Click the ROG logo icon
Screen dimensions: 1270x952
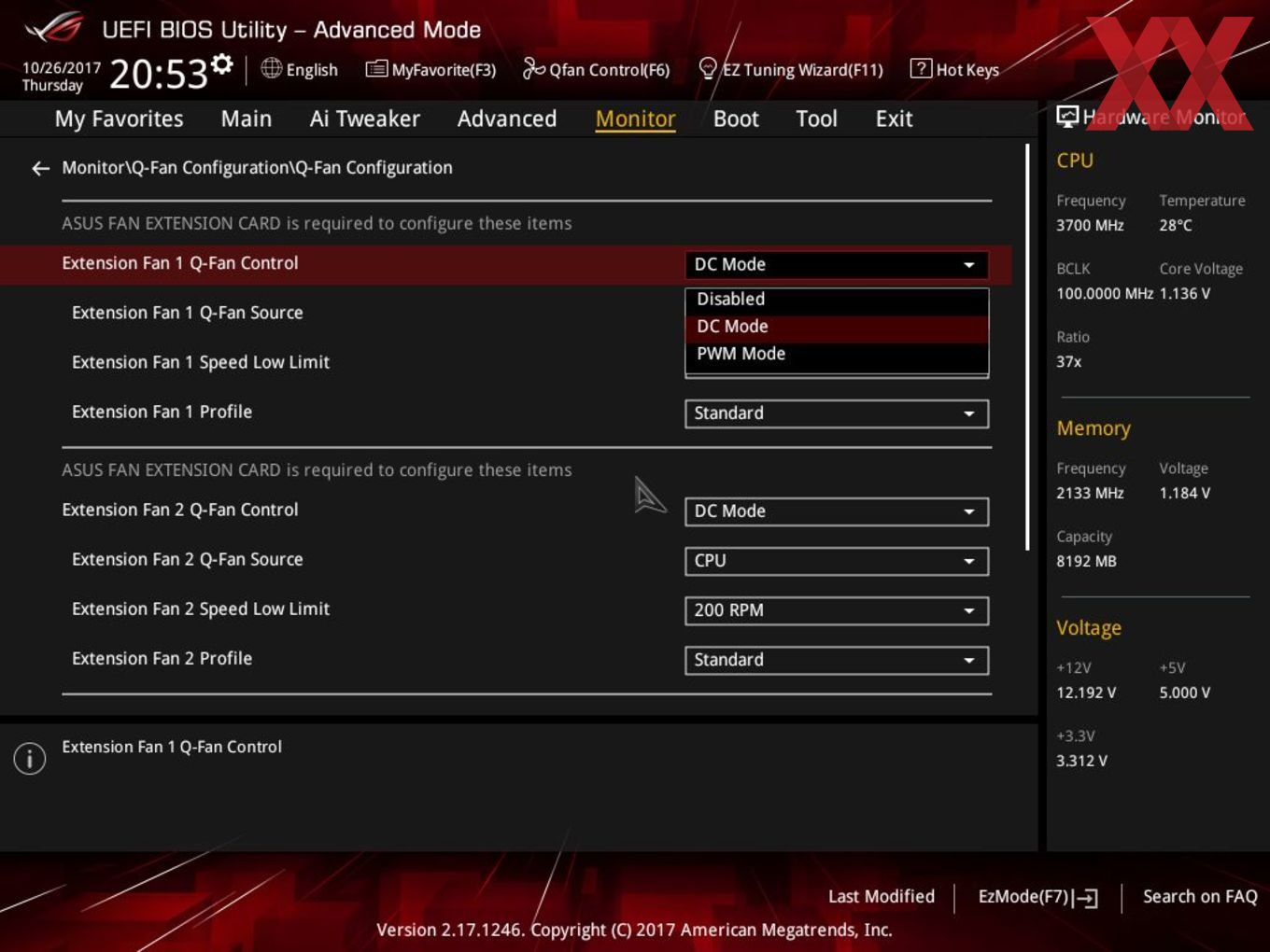click(53, 28)
